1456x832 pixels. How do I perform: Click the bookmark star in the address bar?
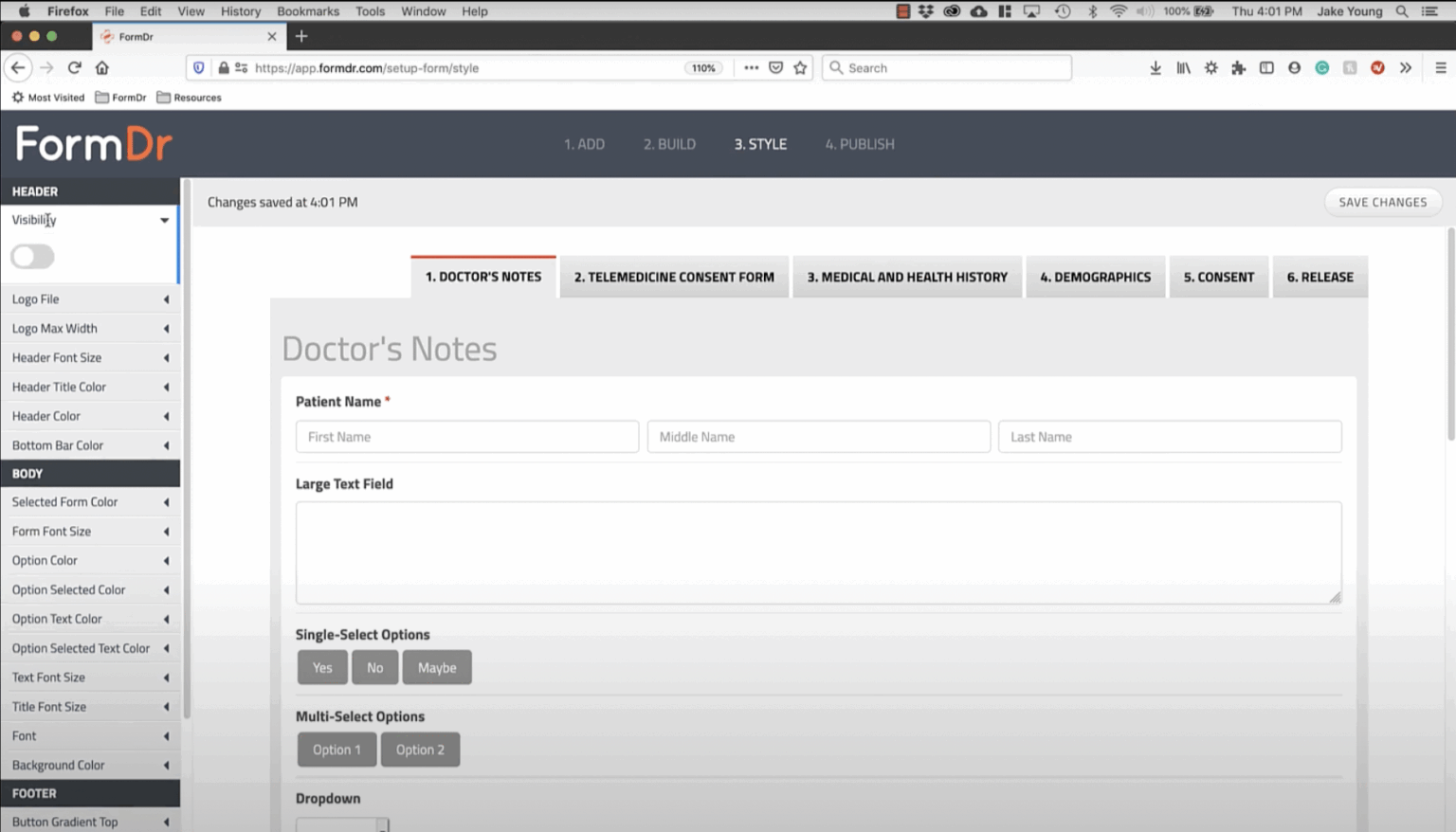click(799, 67)
